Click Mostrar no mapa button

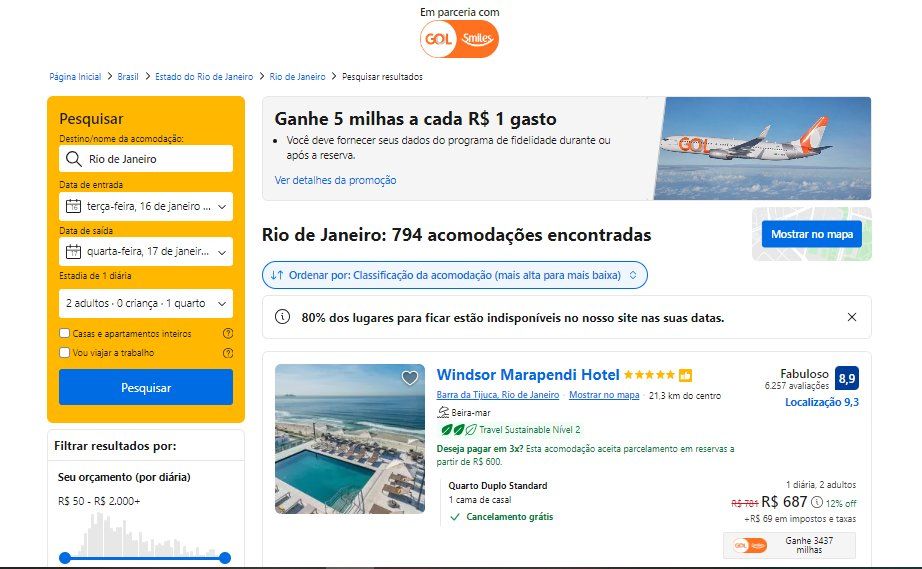[x=811, y=234]
